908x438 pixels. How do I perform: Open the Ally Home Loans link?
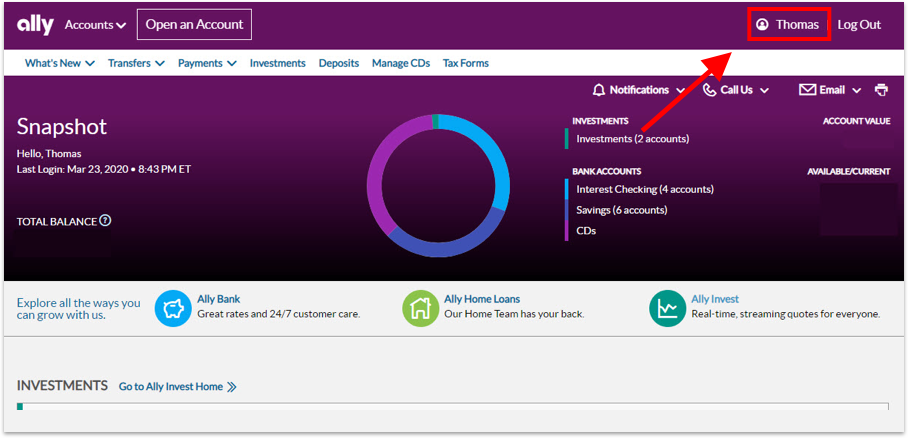tap(482, 300)
